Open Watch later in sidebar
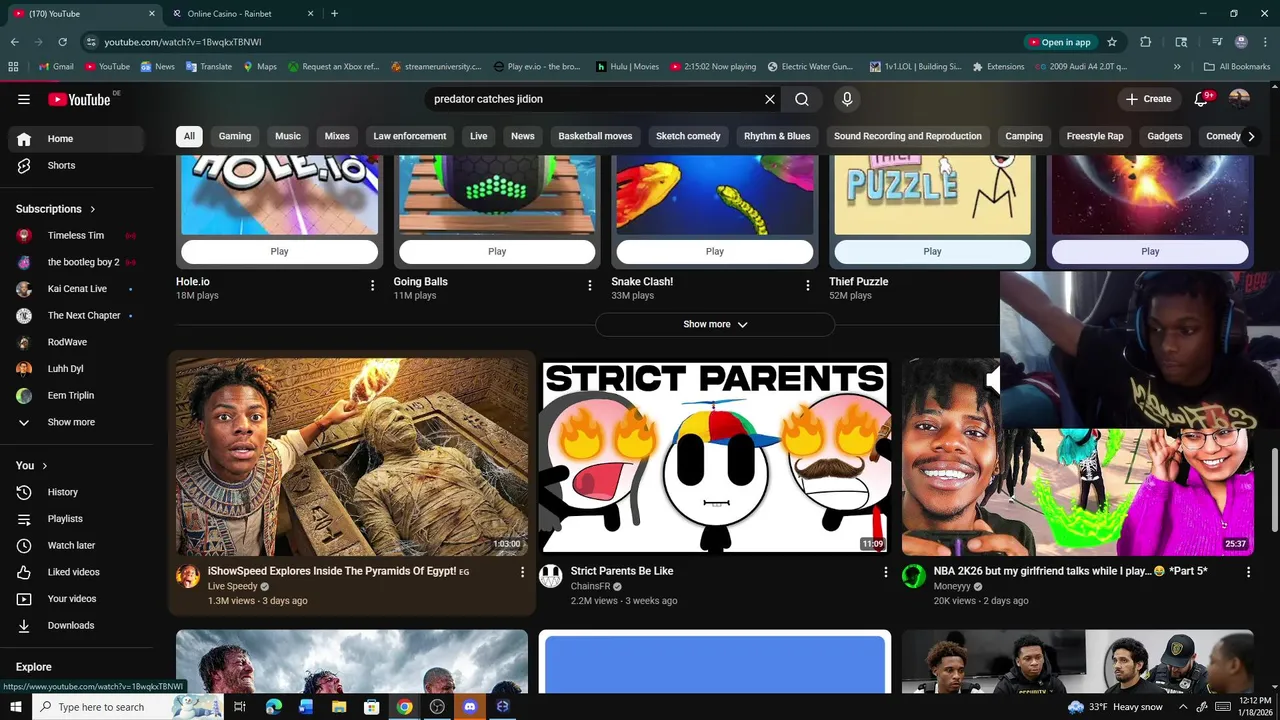 76,545
